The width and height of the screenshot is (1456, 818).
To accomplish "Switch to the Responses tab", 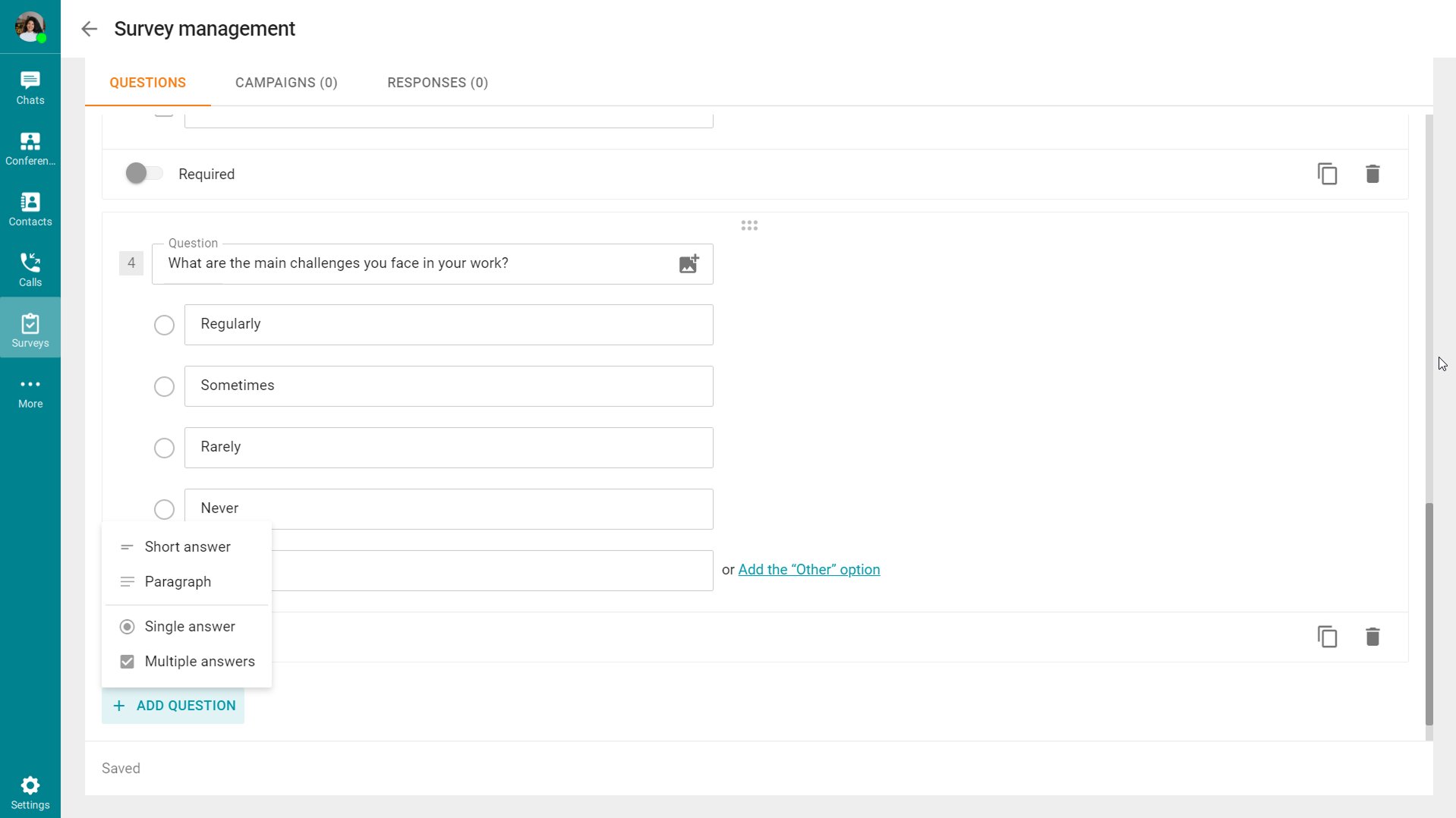I will point(437,83).
